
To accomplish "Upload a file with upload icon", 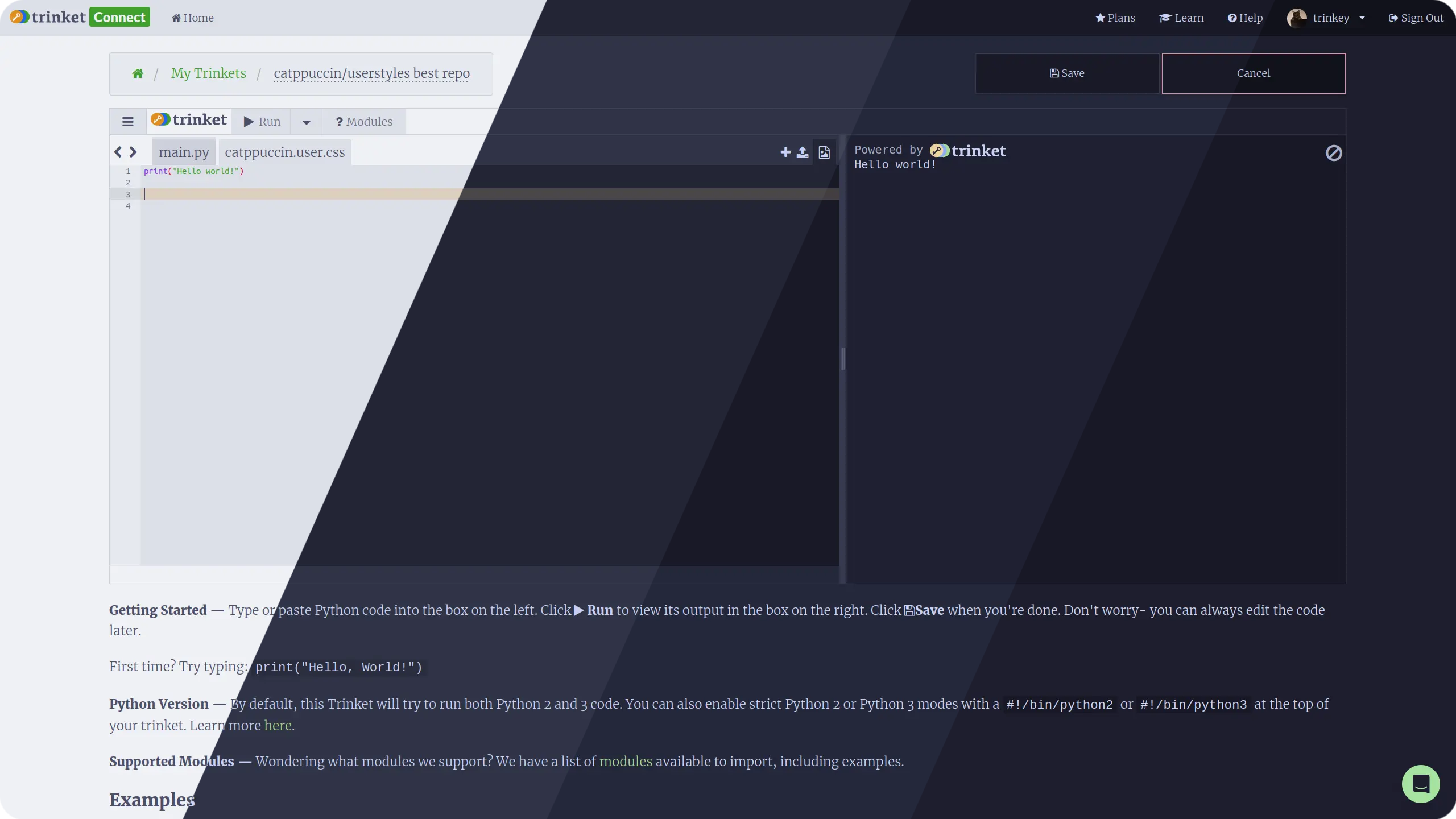I will [803, 152].
